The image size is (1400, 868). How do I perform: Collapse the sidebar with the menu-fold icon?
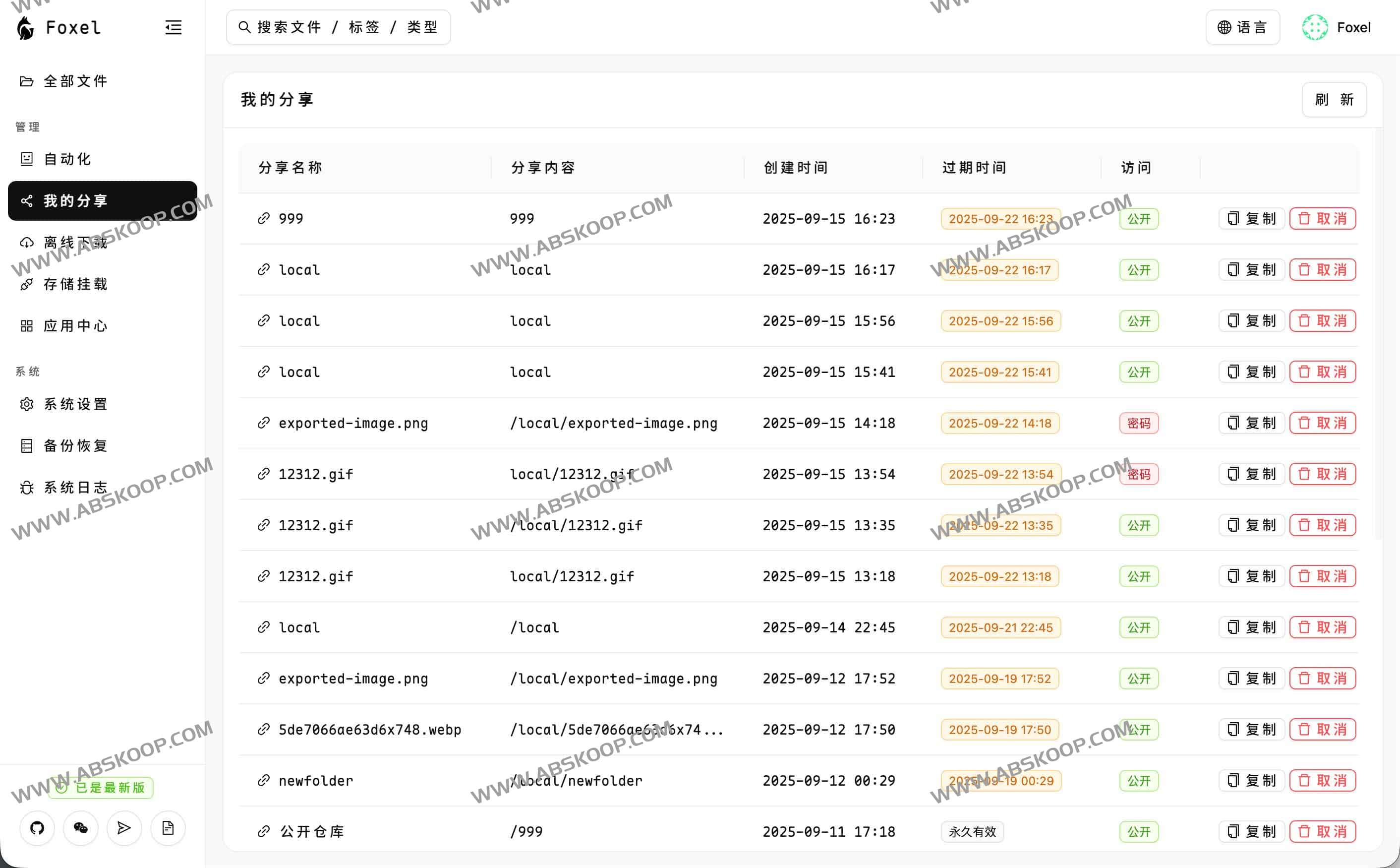click(174, 28)
